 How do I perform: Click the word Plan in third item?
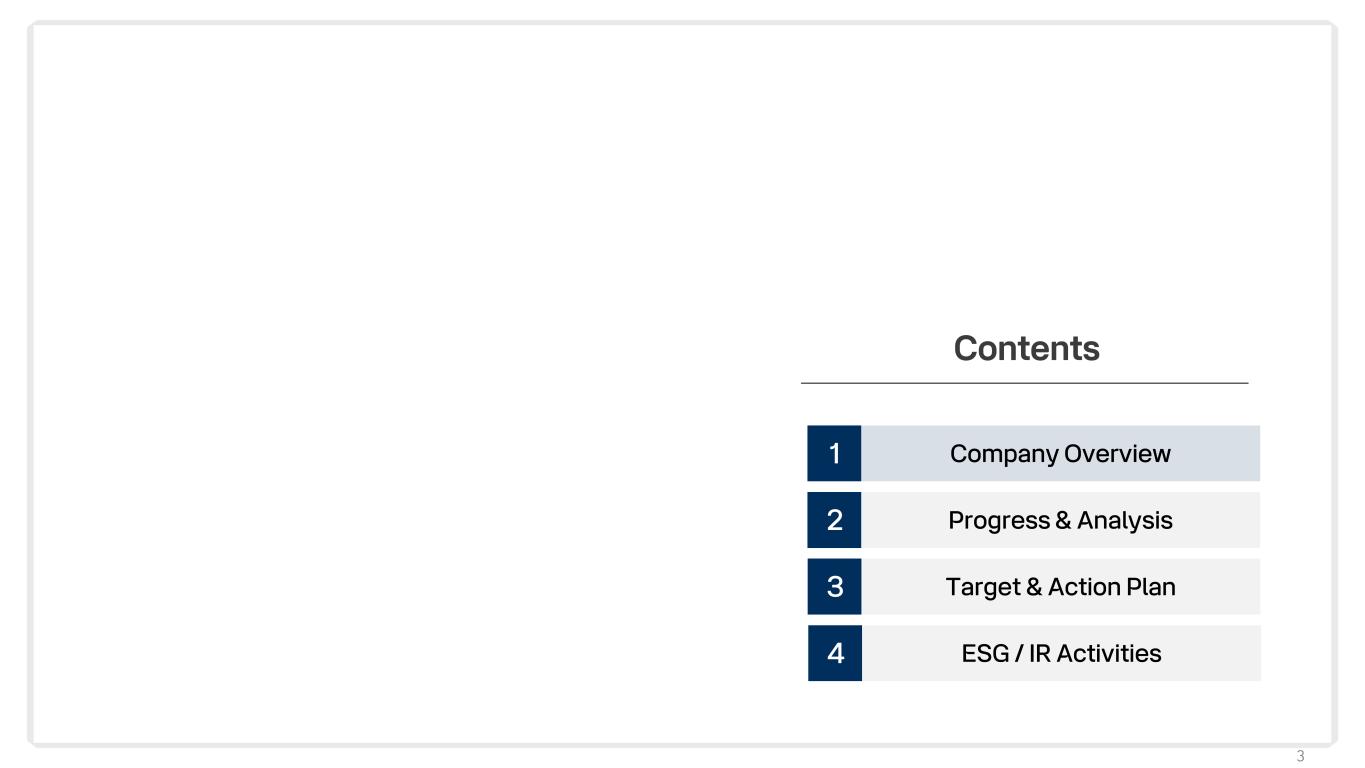pos(1151,586)
